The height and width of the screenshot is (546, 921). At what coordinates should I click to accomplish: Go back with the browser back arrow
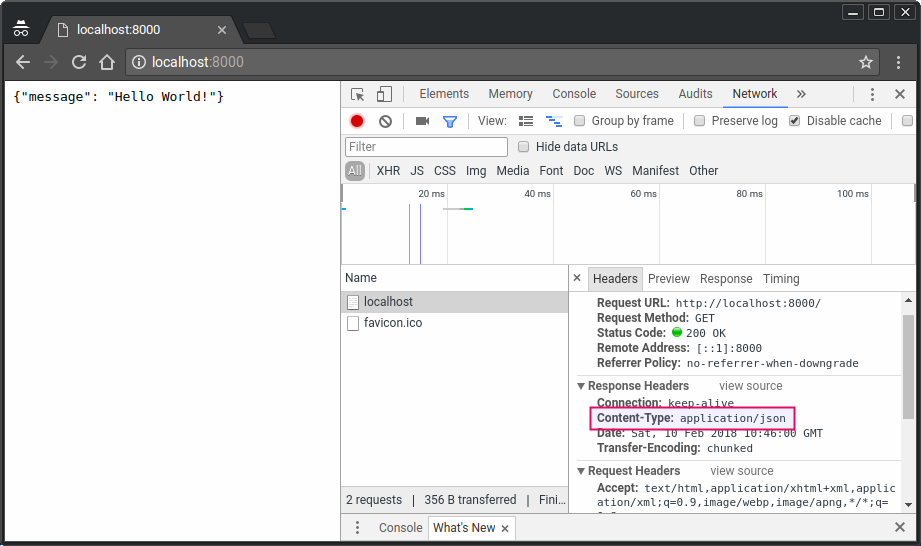[x=23, y=62]
